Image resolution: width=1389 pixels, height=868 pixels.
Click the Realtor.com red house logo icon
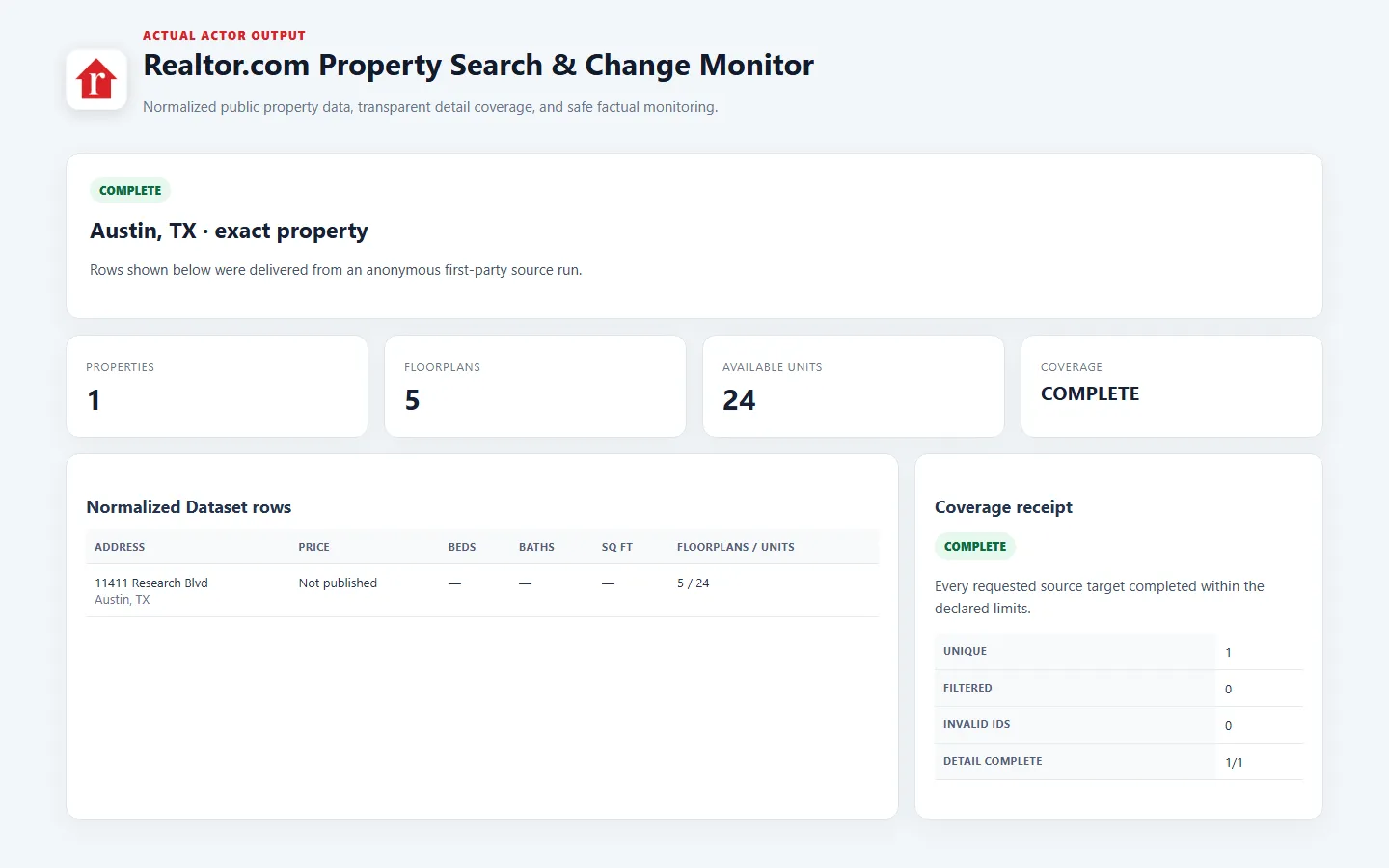click(x=96, y=79)
